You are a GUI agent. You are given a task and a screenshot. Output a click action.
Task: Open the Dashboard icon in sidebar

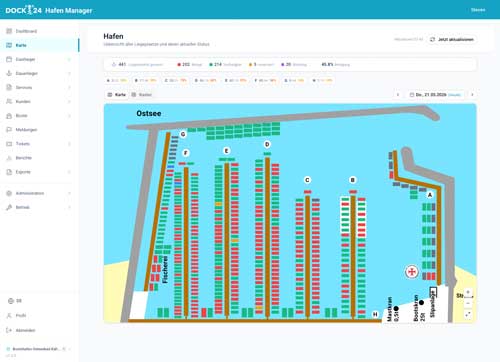point(9,31)
